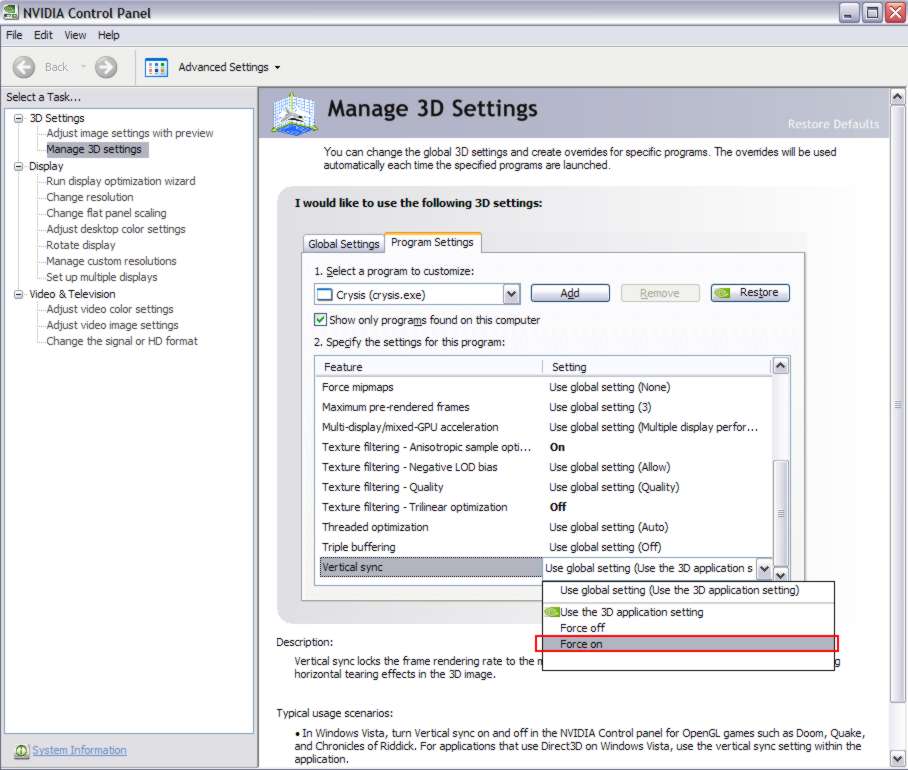
Task: Select Trilinear optimization row
Action: (544, 507)
